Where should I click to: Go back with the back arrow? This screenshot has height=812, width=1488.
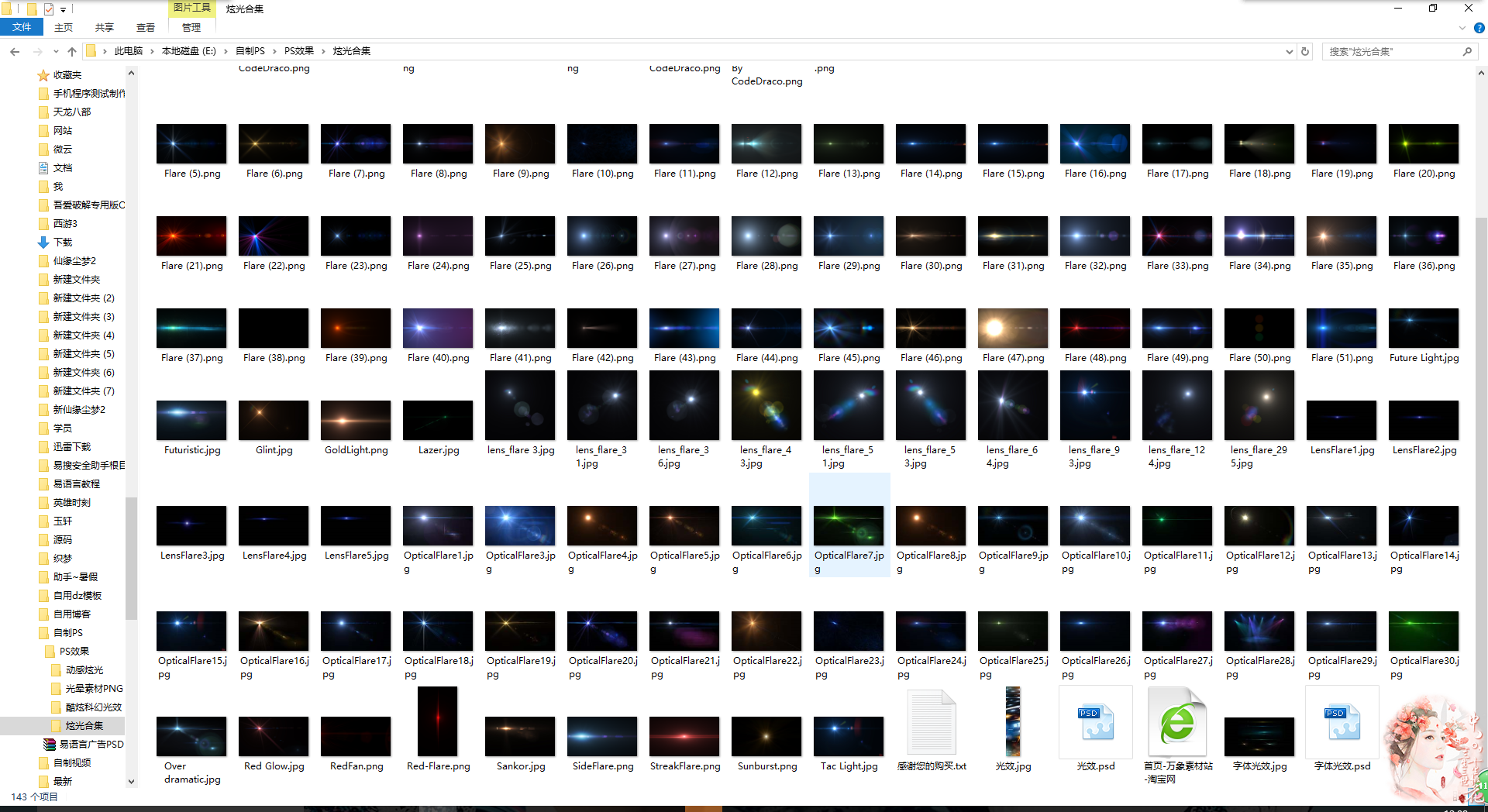pos(15,51)
